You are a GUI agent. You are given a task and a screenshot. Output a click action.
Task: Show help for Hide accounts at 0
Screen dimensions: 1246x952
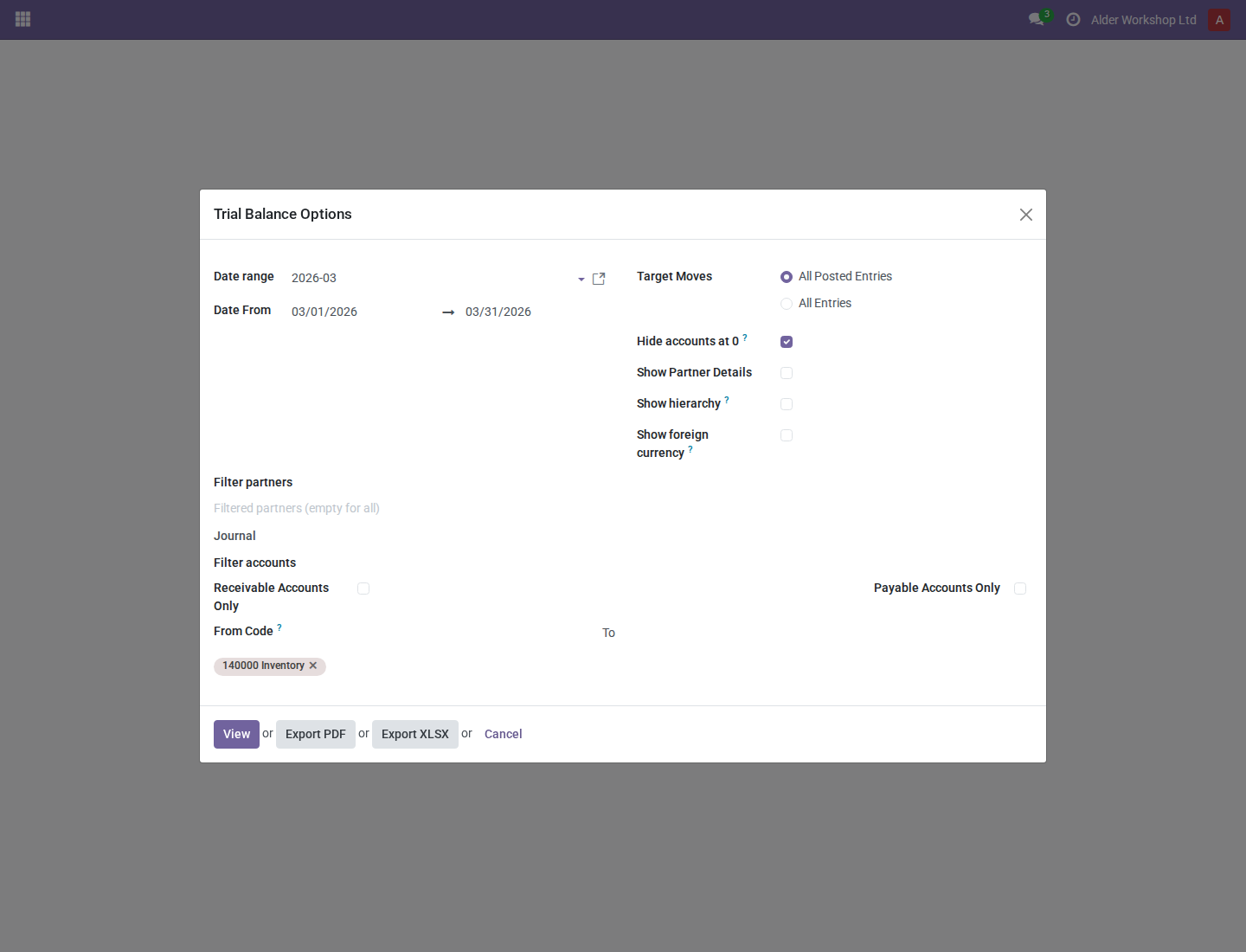pos(745,337)
